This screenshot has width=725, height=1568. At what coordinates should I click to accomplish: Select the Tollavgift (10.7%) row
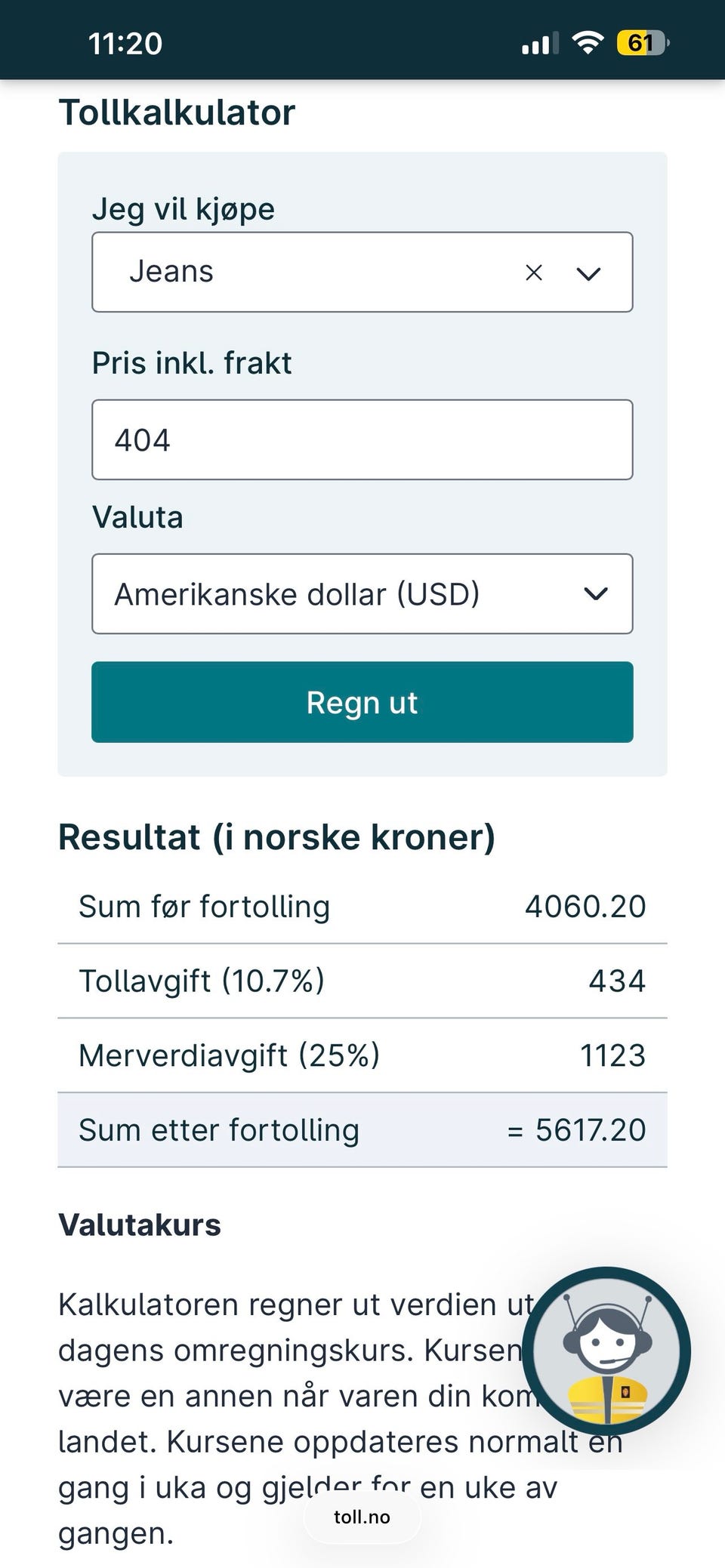tap(362, 981)
